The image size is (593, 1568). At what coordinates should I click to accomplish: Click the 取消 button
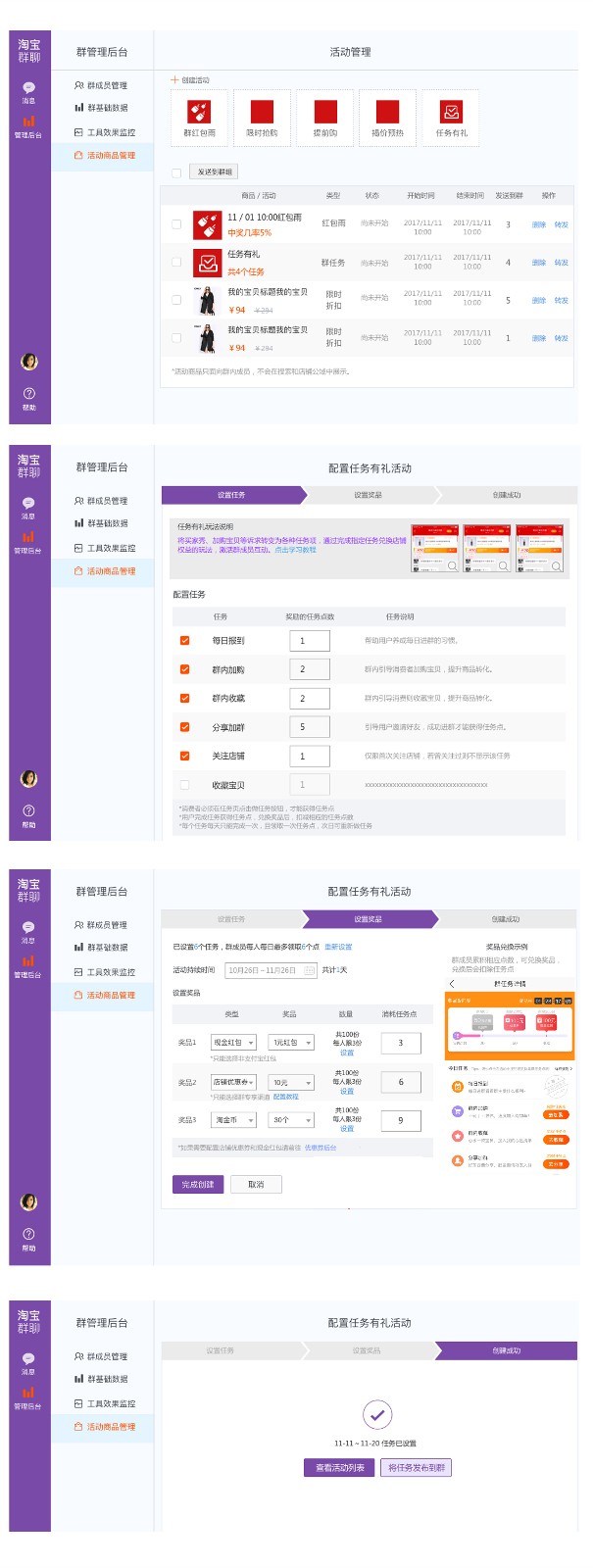coord(256,1184)
